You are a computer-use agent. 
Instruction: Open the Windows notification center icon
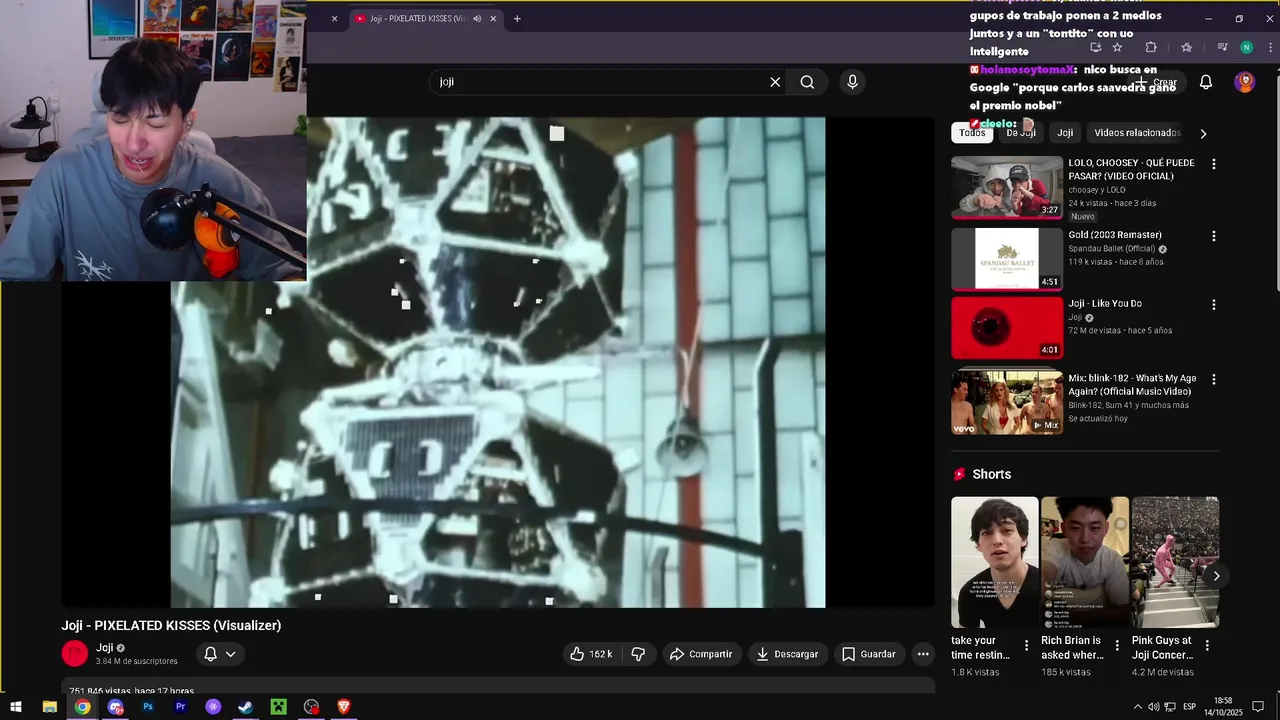1258,707
